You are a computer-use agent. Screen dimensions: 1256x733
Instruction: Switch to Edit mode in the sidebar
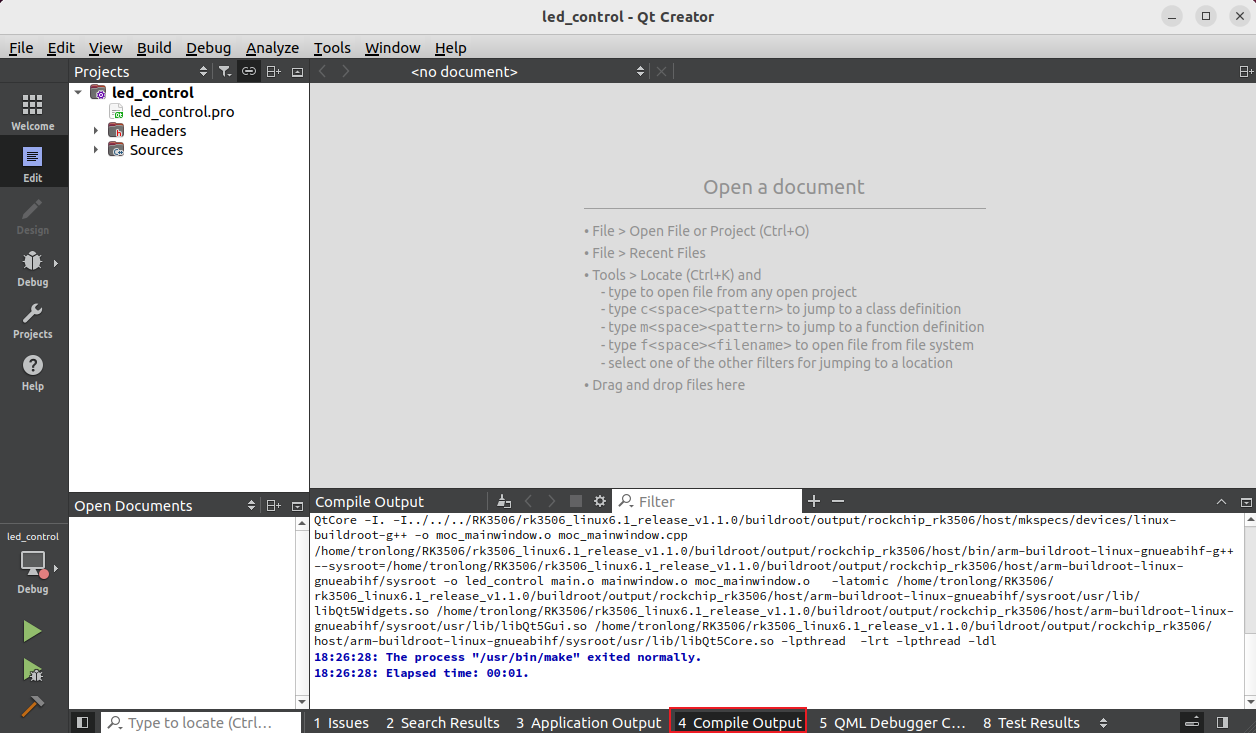[33, 164]
